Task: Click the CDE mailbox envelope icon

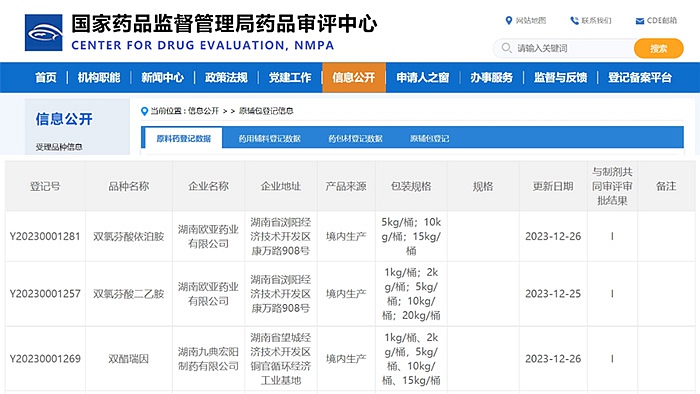Action: 640,21
